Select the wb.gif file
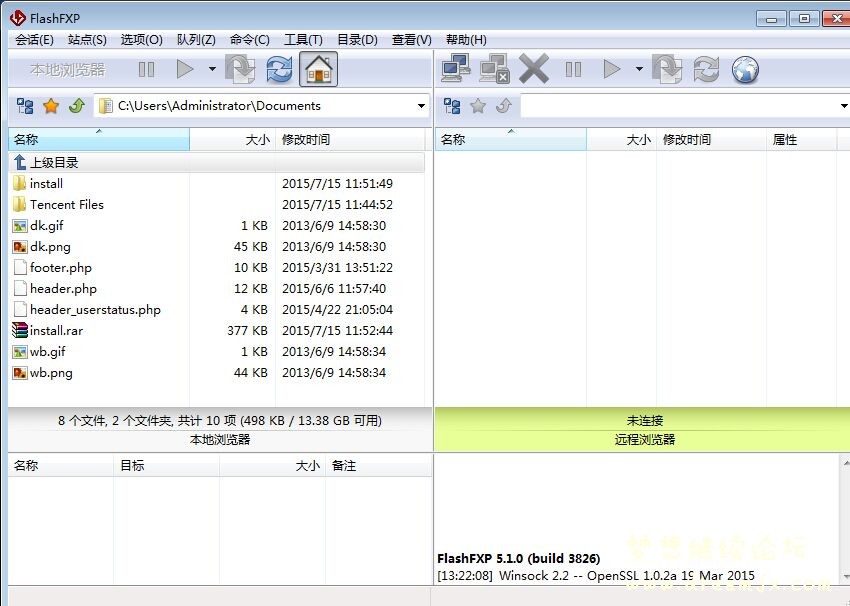The height and width of the screenshot is (606, 850). pyautogui.click(x=216, y=351)
